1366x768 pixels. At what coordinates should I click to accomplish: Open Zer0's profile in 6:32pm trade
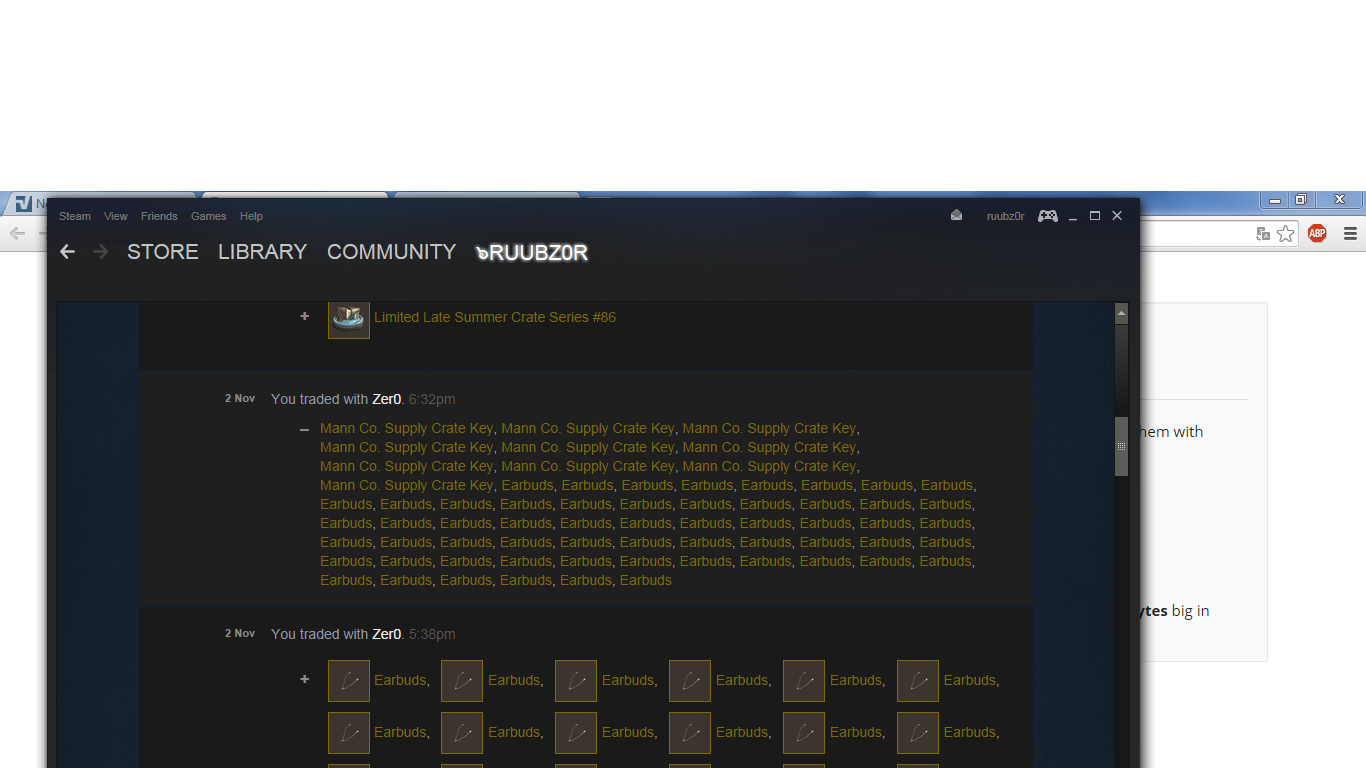click(x=386, y=399)
